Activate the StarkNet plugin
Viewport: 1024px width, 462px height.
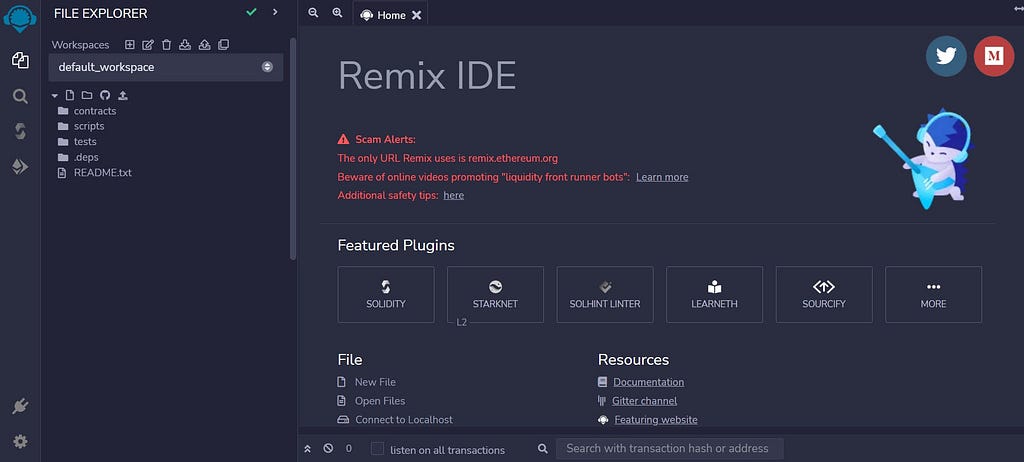tap(495, 294)
